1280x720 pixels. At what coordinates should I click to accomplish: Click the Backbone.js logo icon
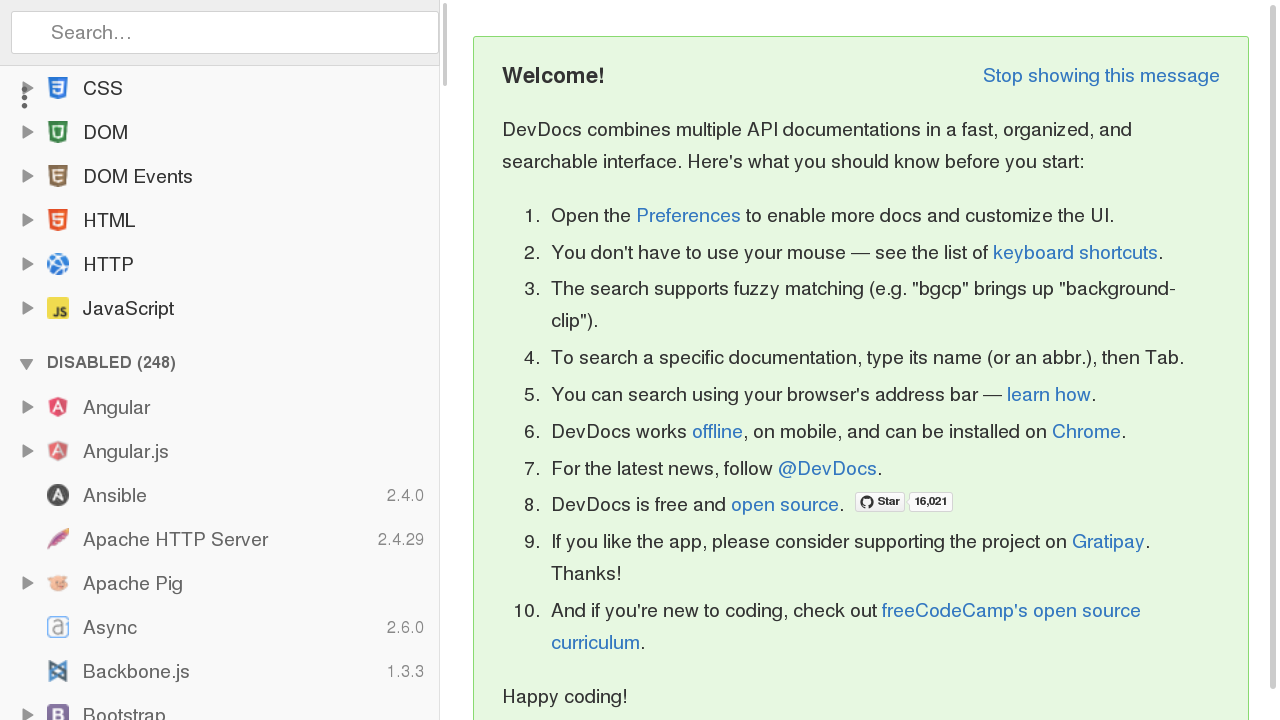click(x=58, y=671)
